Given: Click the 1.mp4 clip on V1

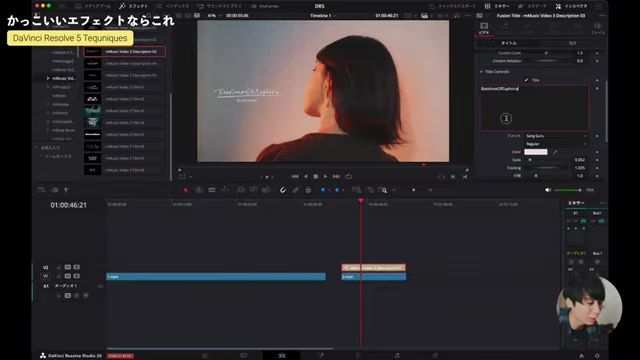Looking at the screenshot, I should tap(216, 277).
